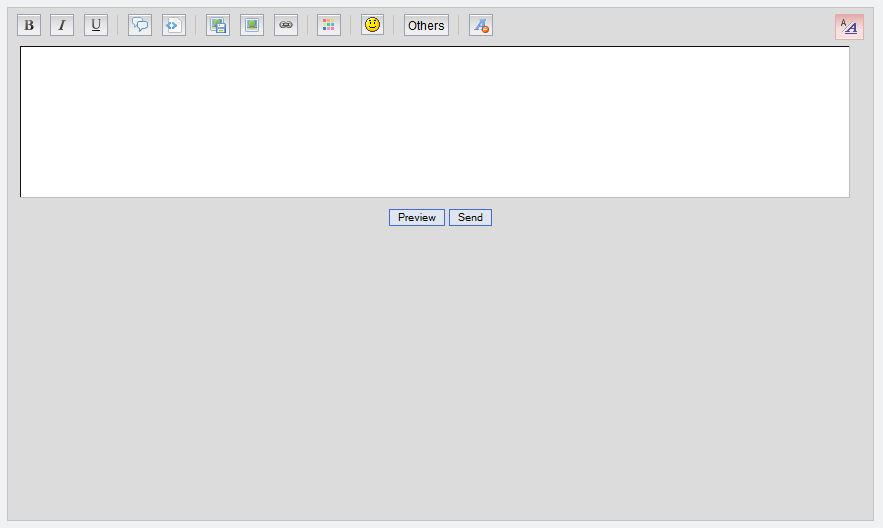
Task: Send the message
Action: [470, 217]
